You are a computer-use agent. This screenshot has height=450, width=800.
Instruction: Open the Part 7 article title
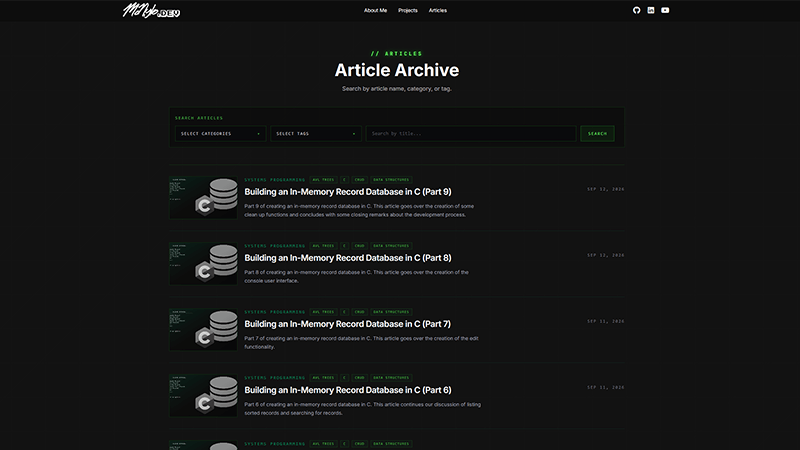347,324
